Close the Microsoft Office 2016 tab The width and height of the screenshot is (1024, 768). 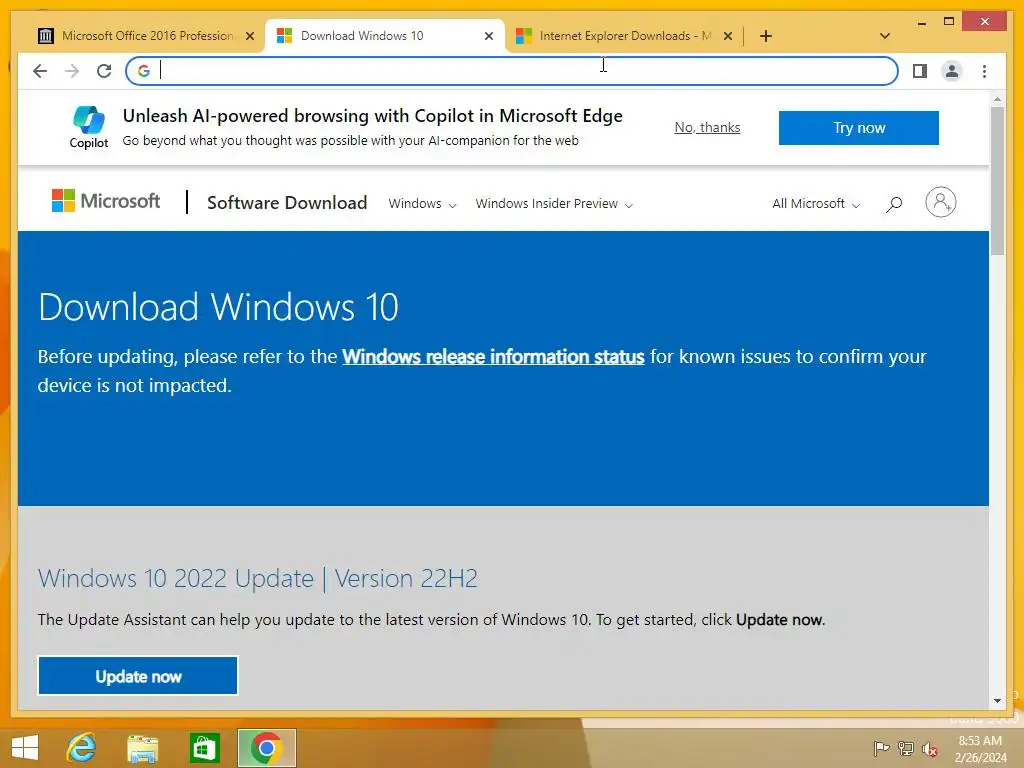click(x=249, y=37)
